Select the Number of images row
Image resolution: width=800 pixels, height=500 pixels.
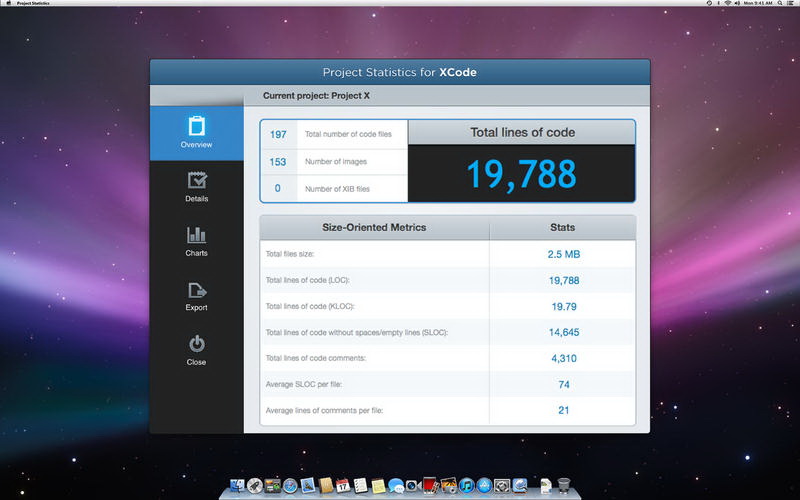[x=334, y=161]
